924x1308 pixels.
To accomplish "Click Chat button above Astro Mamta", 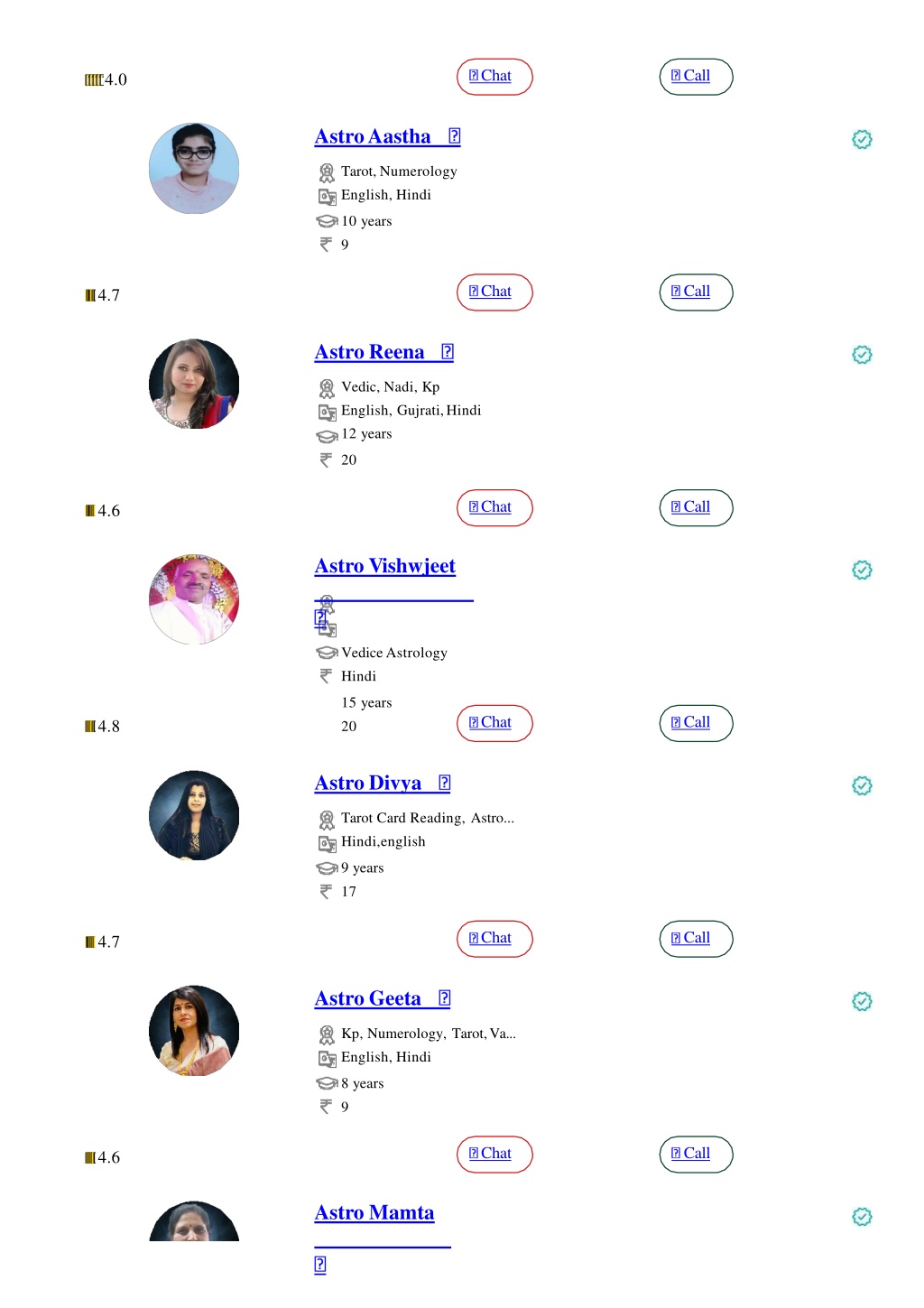I will (x=494, y=1155).
